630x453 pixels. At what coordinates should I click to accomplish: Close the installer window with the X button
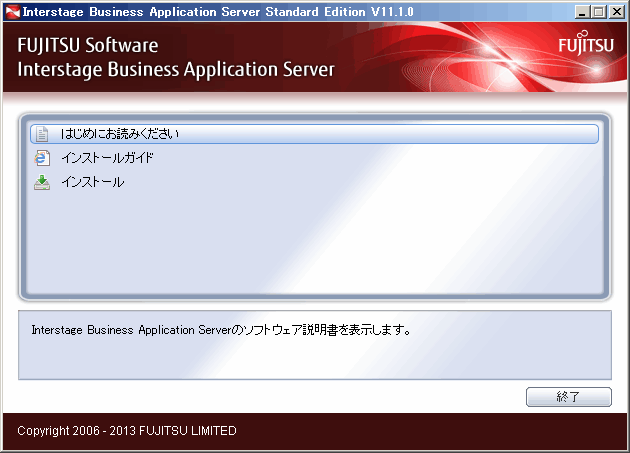(616, 12)
